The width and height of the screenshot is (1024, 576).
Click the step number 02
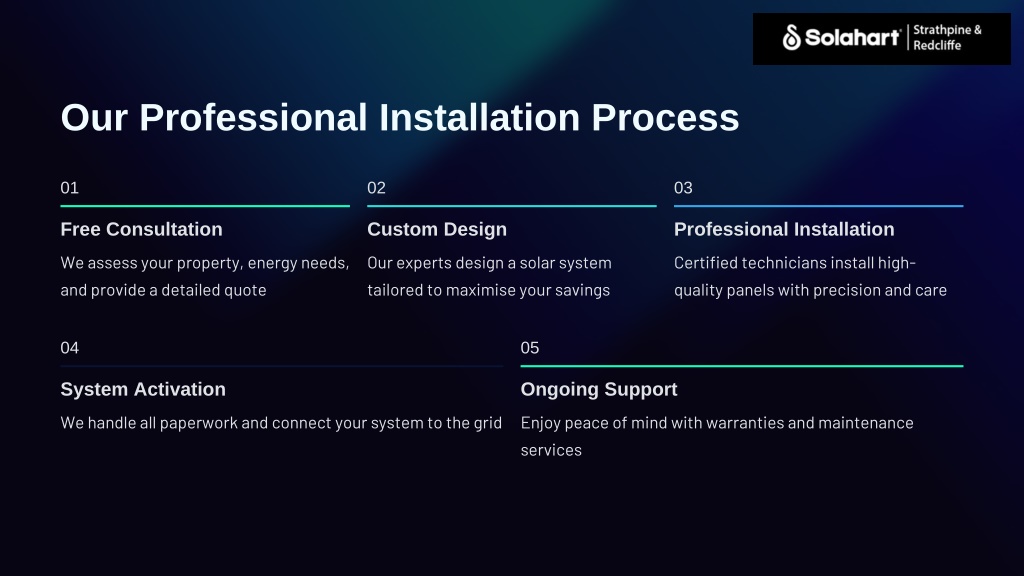point(376,188)
